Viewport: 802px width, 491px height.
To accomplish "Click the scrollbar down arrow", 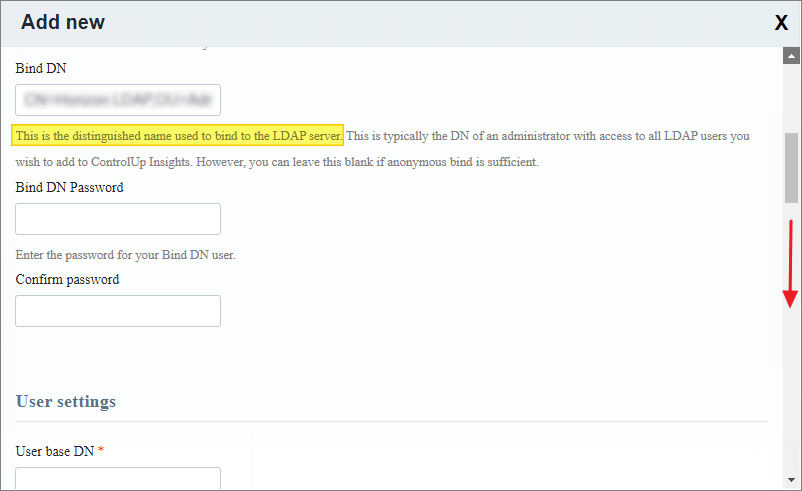I will coord(791,478).
